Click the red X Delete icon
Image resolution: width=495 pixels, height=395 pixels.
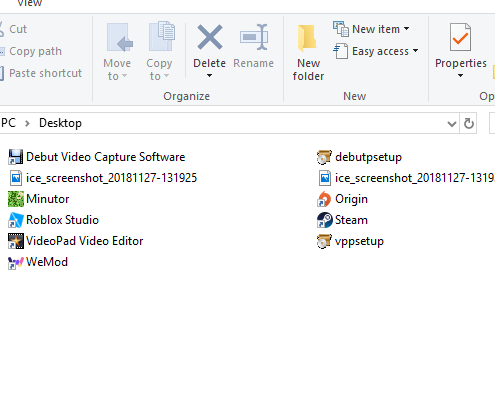tap(210, 37)
